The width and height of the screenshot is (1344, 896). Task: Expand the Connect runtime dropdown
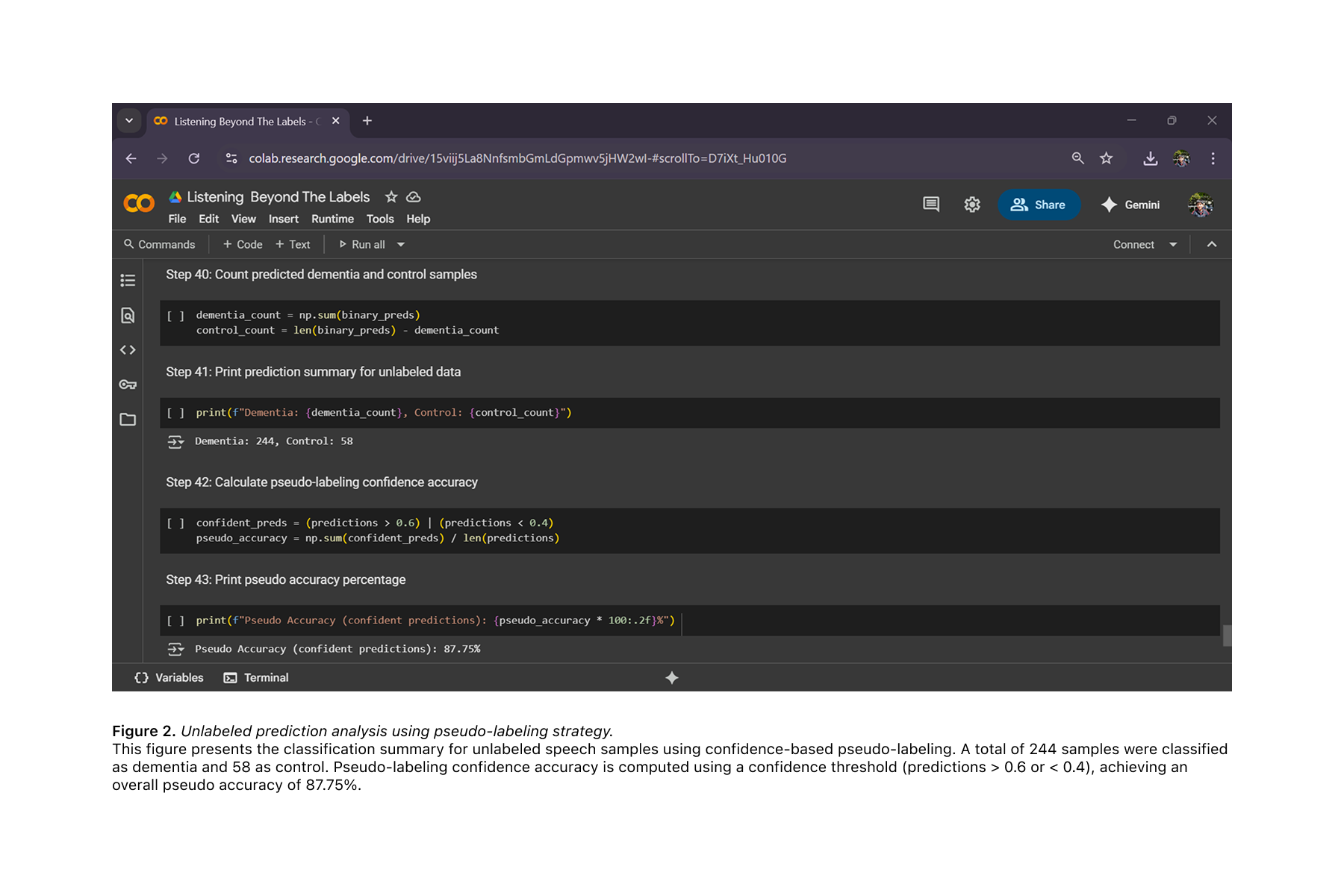click(1172, 244)
